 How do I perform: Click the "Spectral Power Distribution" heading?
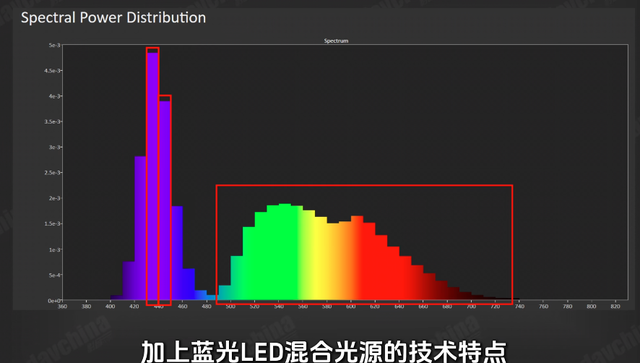click(x=113, y=18)
